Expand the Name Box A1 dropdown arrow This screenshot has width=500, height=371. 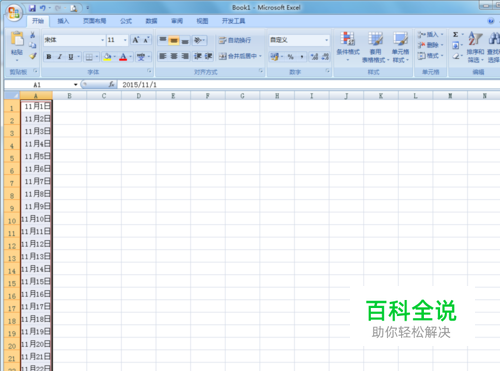(x=76, y=85)
